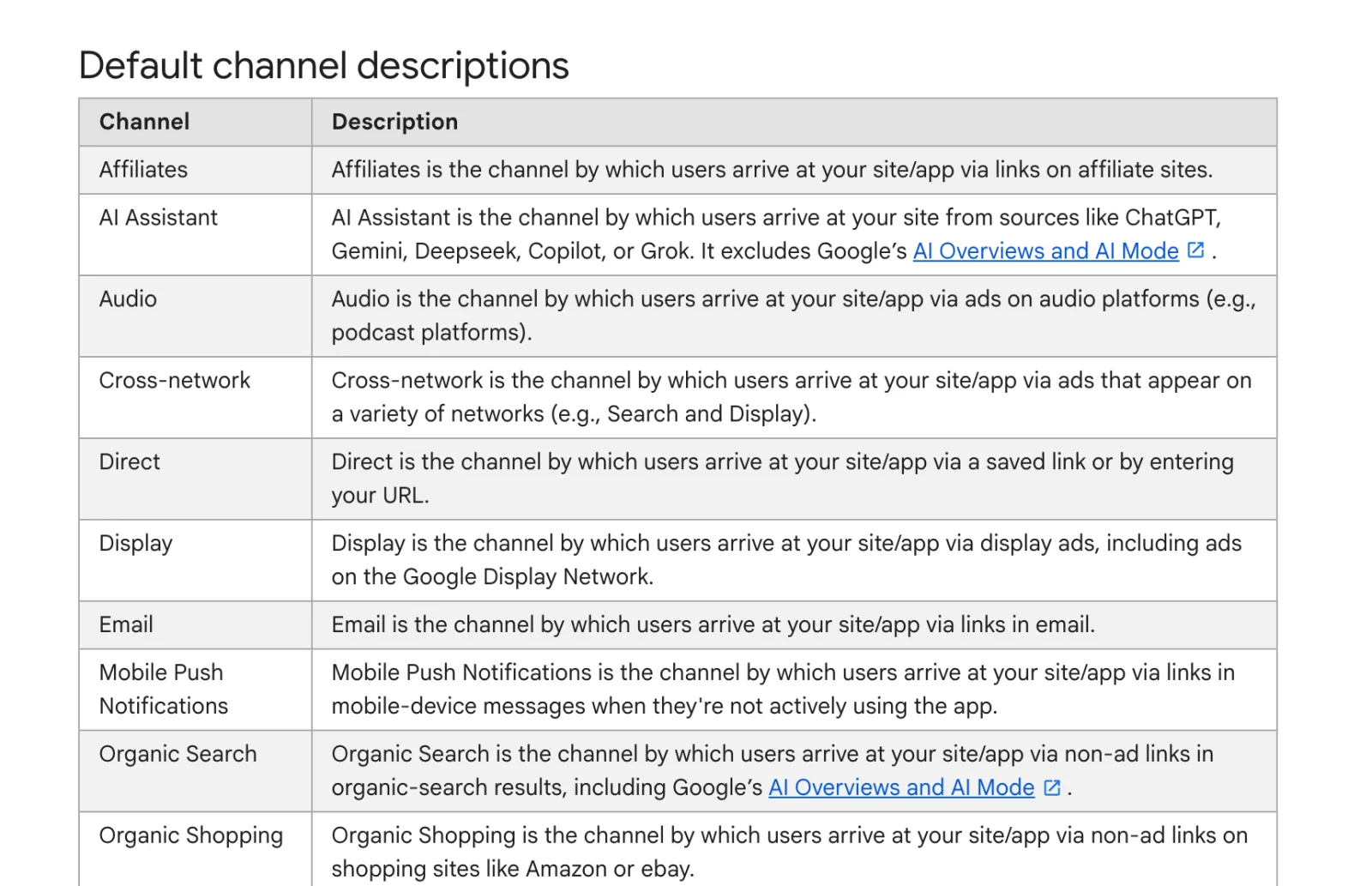Click the Direct description about saved links
This screenshot has height=886, width=1372.
point(782,479)
